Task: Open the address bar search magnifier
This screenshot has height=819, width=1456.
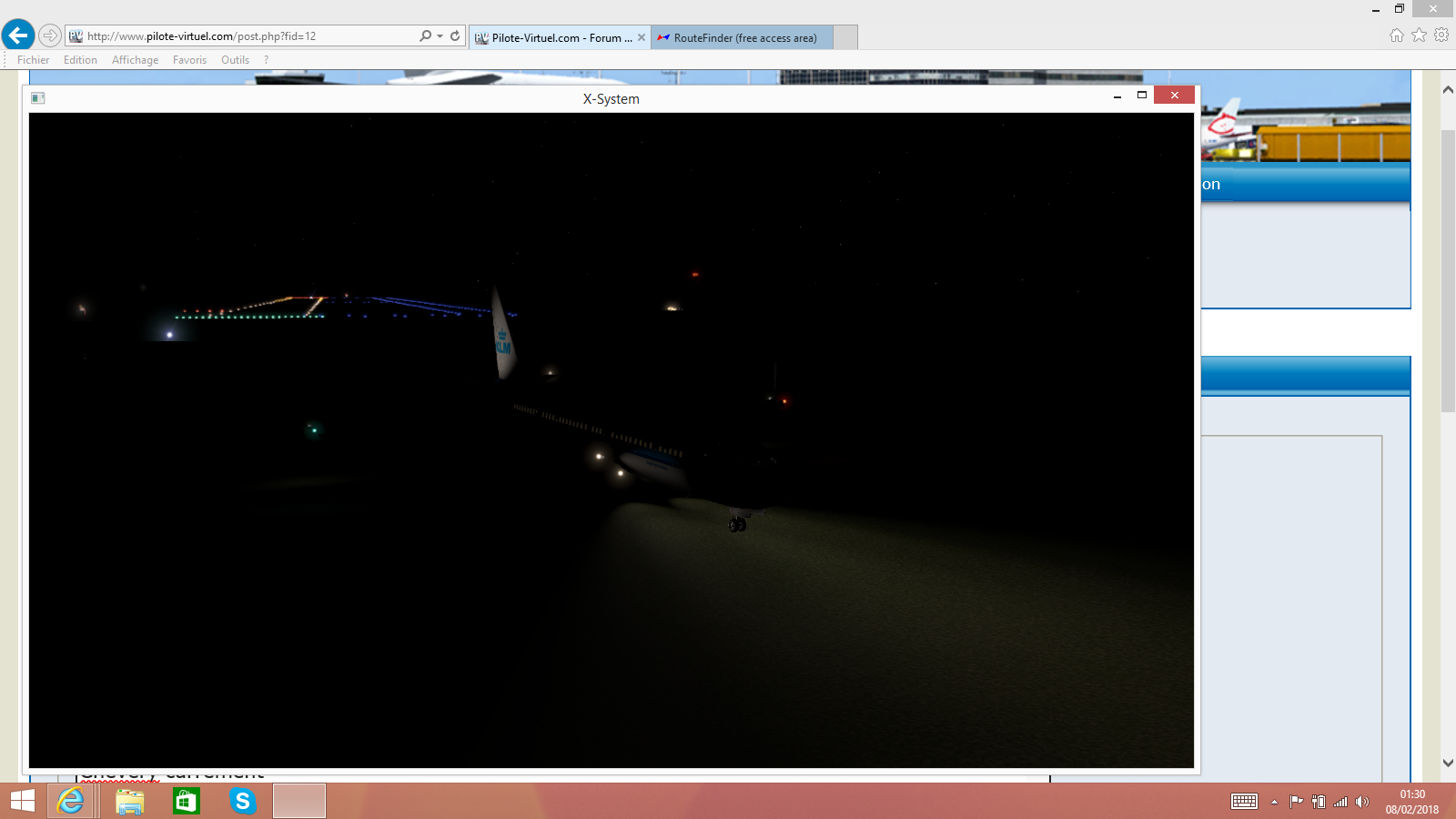Action: coord(425,36)
